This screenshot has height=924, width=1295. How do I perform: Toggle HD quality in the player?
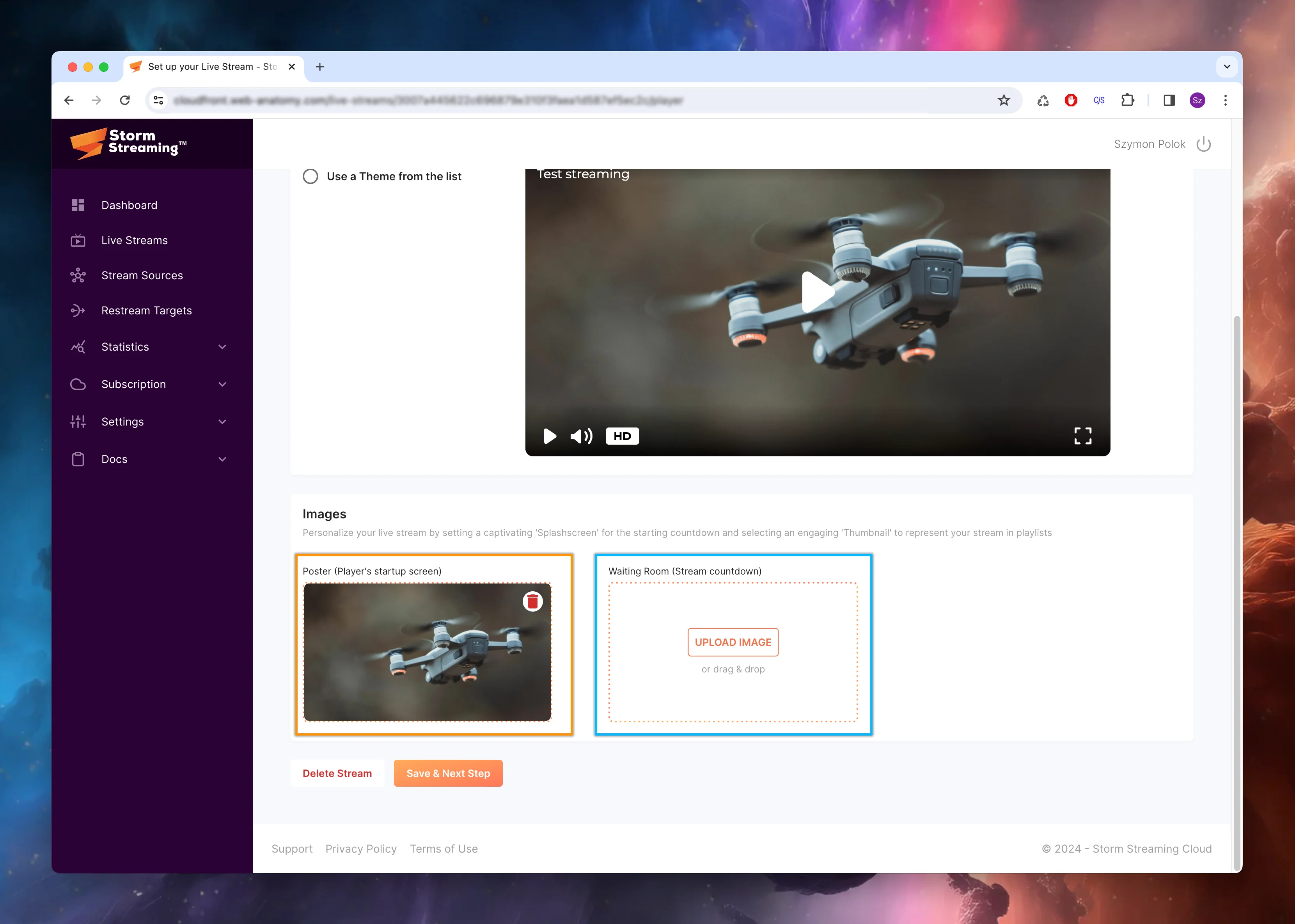point(622,436)
